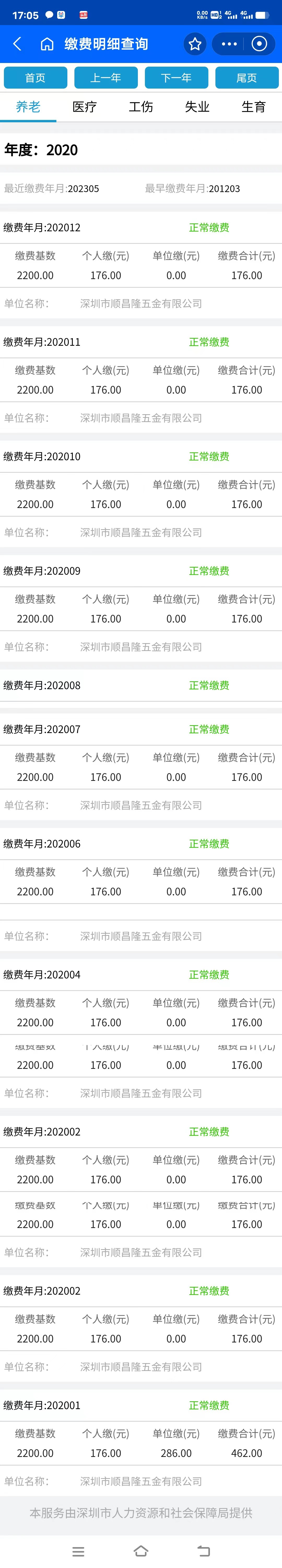Jump to 尾页 last page
The width and height of the screenshot is (282, 1568).
pyautogui.click(x=247, y=78)
